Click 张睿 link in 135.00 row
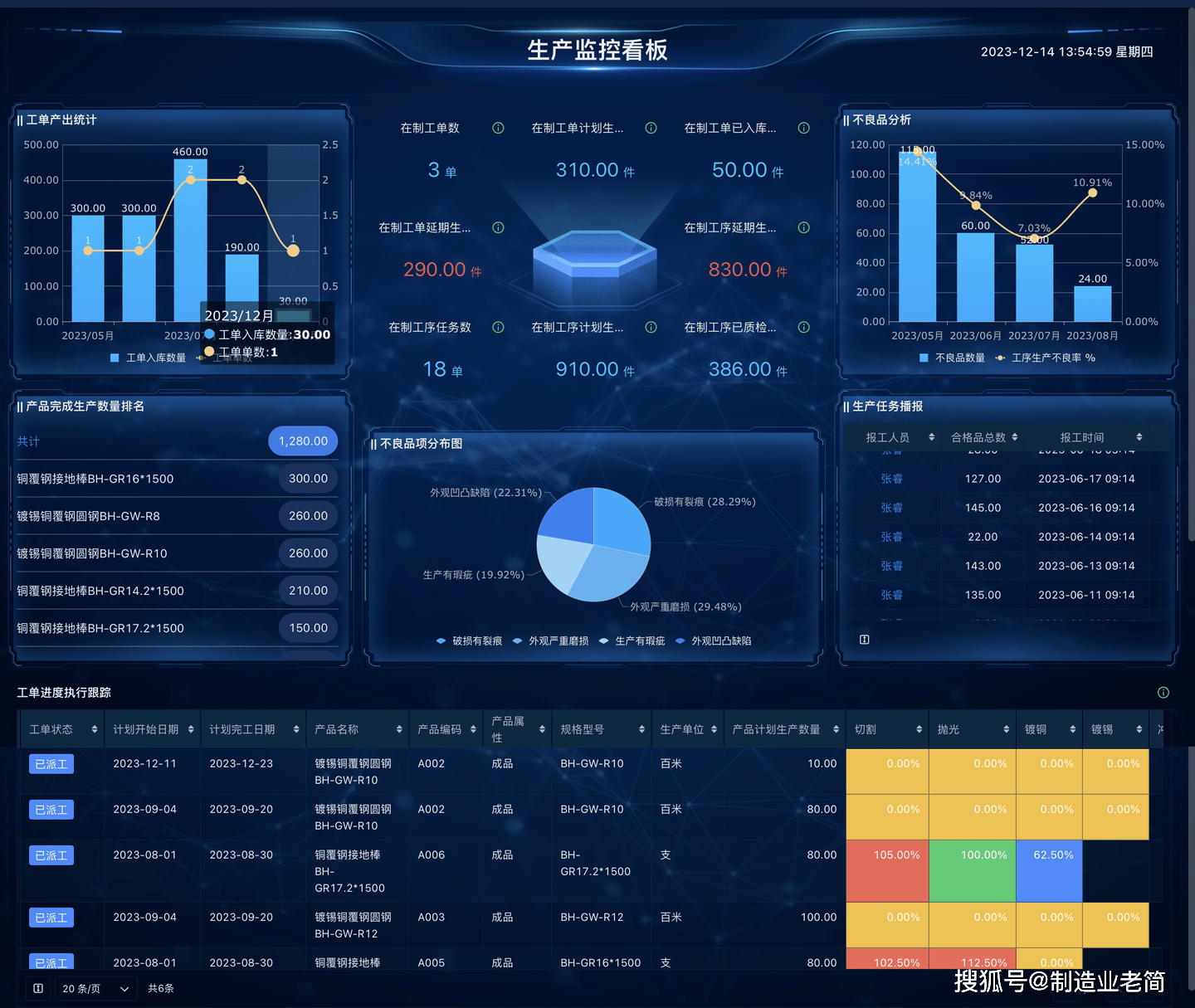This screenshot has height=1008, width=1195. coord(892,595)
